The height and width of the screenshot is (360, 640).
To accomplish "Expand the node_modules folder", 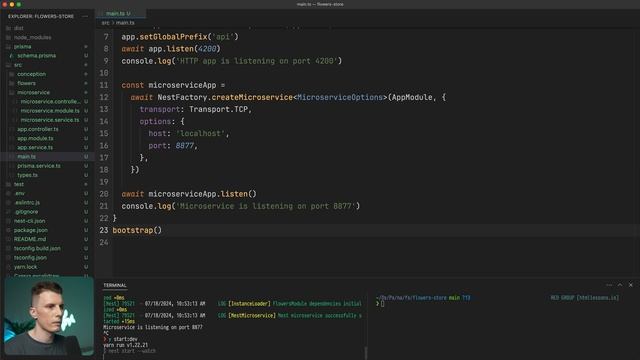I will (x=33, y=37).
